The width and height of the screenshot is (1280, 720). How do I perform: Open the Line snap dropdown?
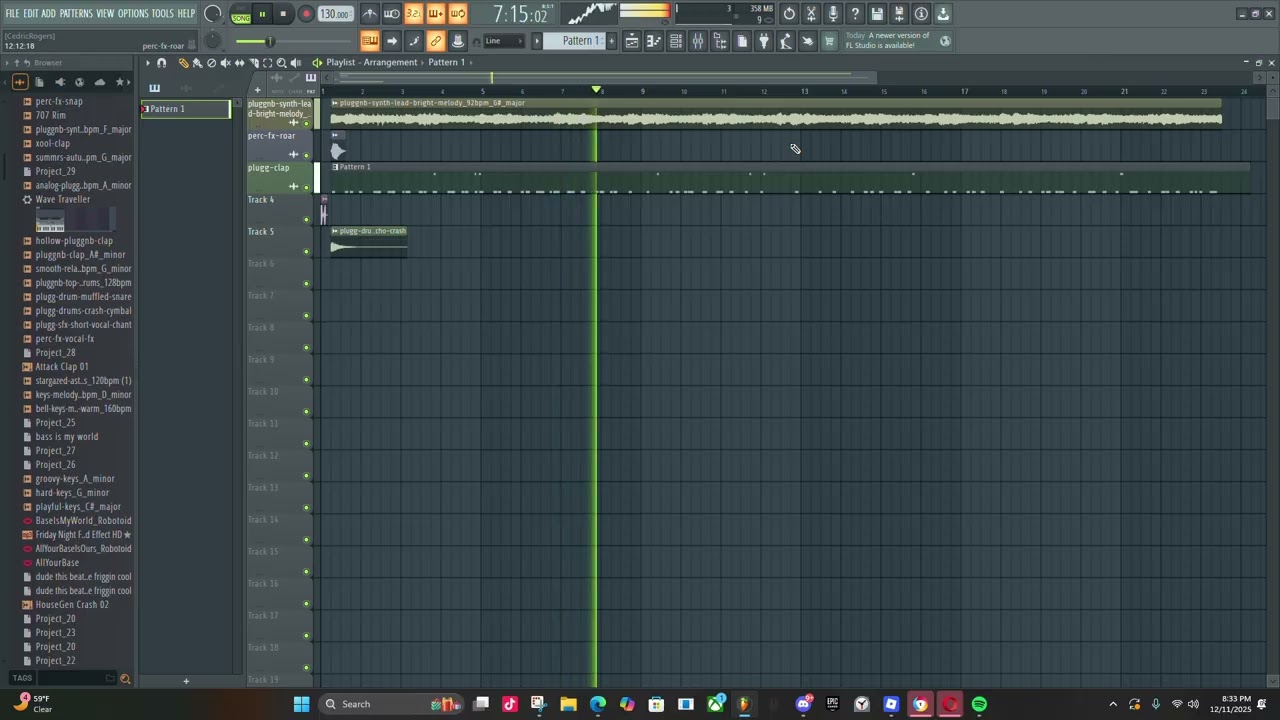pos(505,41)
